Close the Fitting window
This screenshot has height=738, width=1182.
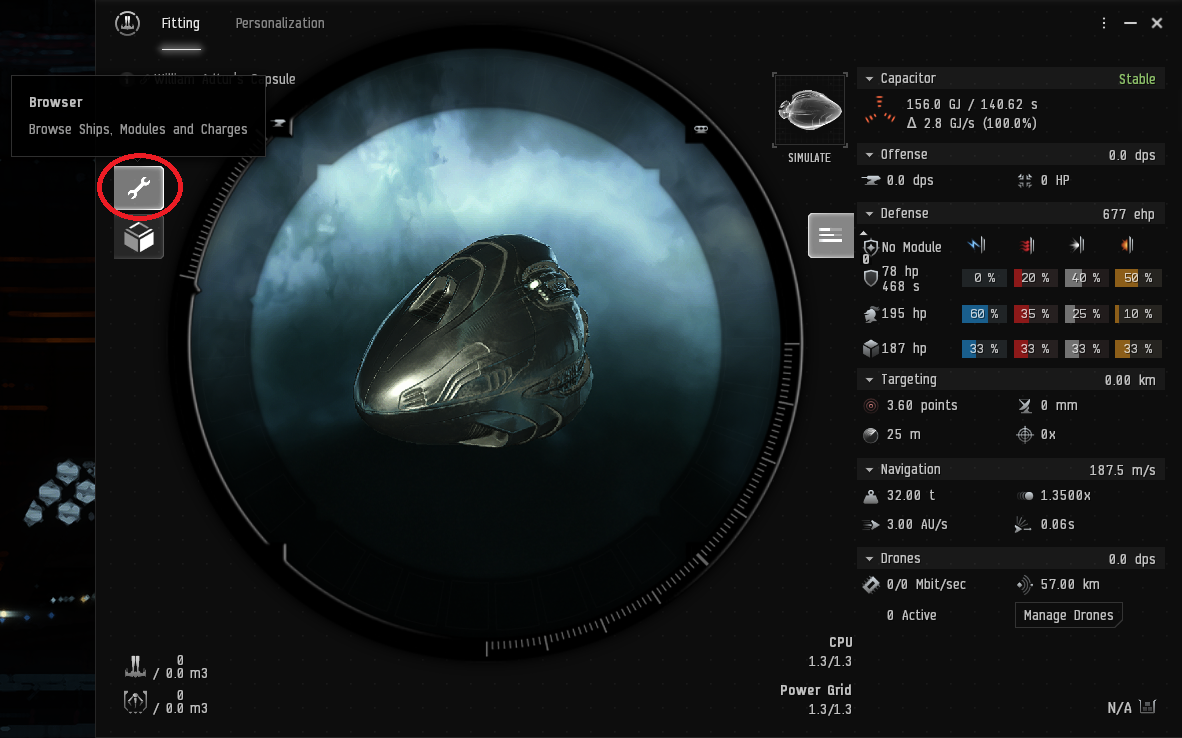[1157, 23]
